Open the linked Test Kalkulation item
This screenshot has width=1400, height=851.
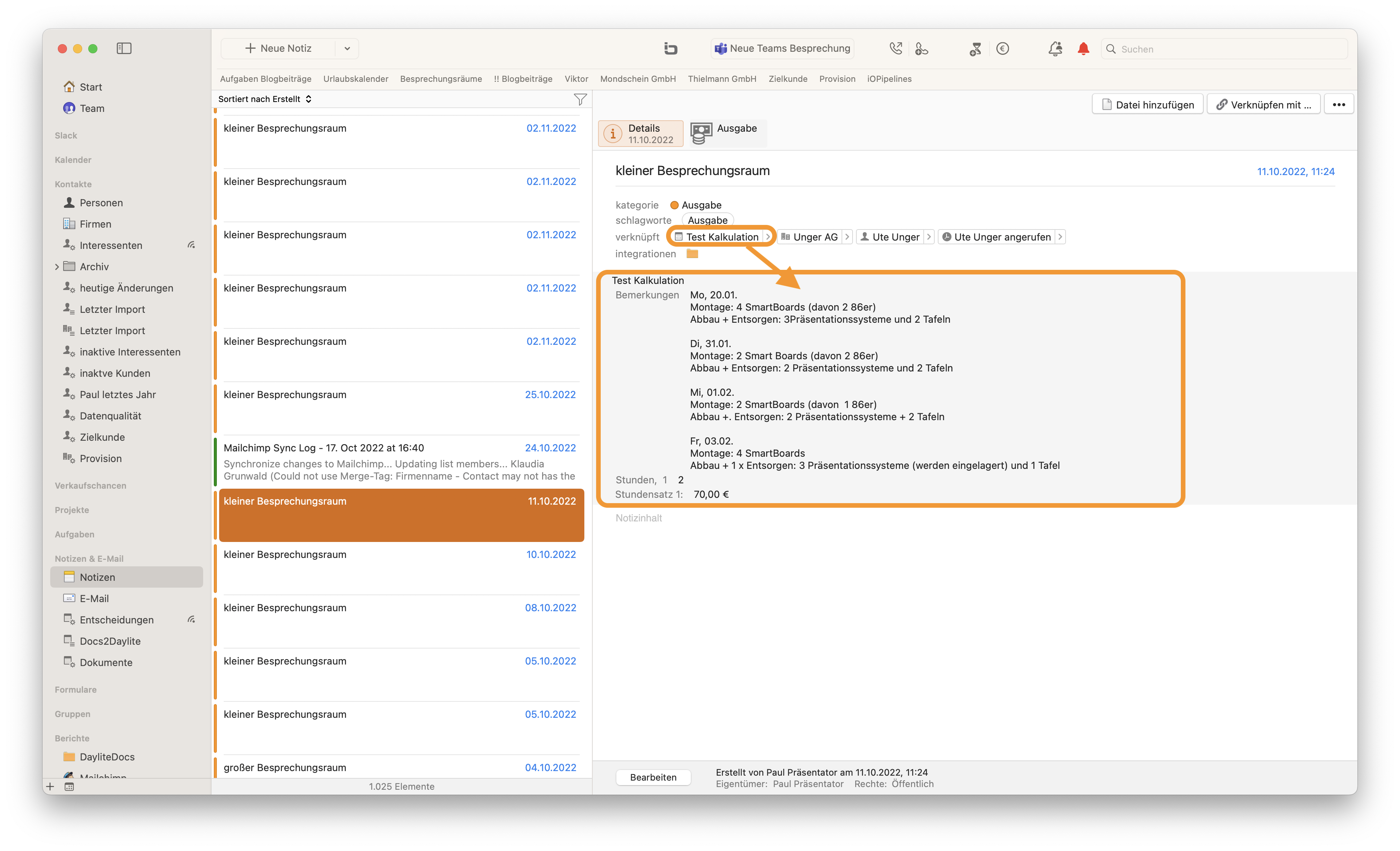(x=716, y=236)
